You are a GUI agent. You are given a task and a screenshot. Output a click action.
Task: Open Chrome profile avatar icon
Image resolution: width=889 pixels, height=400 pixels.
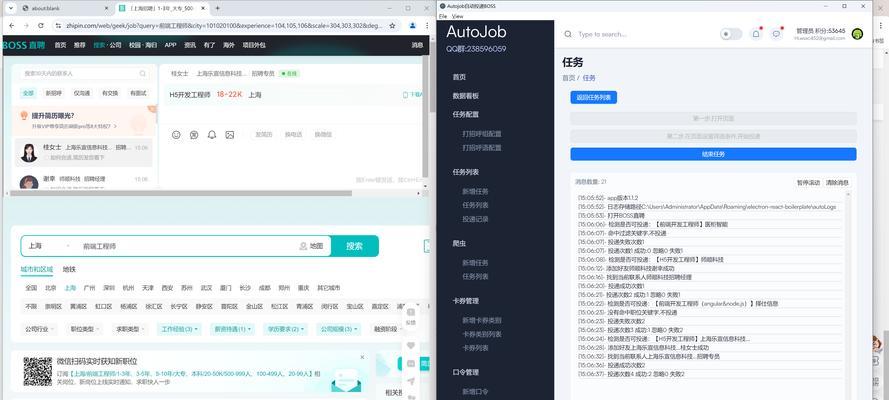412,25
